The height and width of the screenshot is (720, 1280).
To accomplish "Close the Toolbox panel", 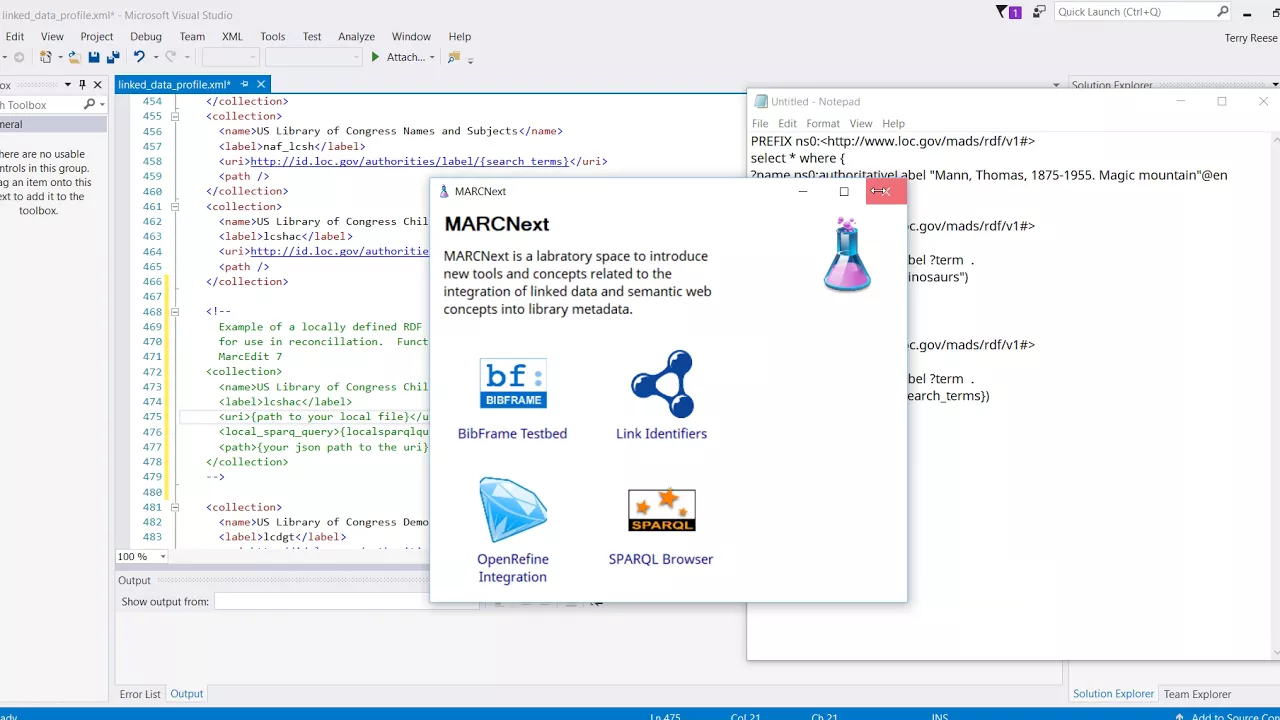I will pos(97,85).
